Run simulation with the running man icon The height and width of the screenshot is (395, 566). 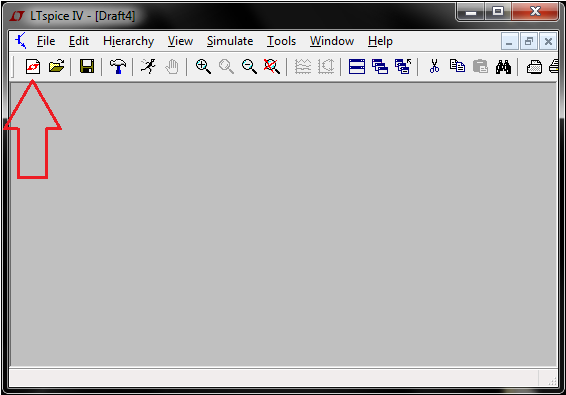tap(148, 66)
